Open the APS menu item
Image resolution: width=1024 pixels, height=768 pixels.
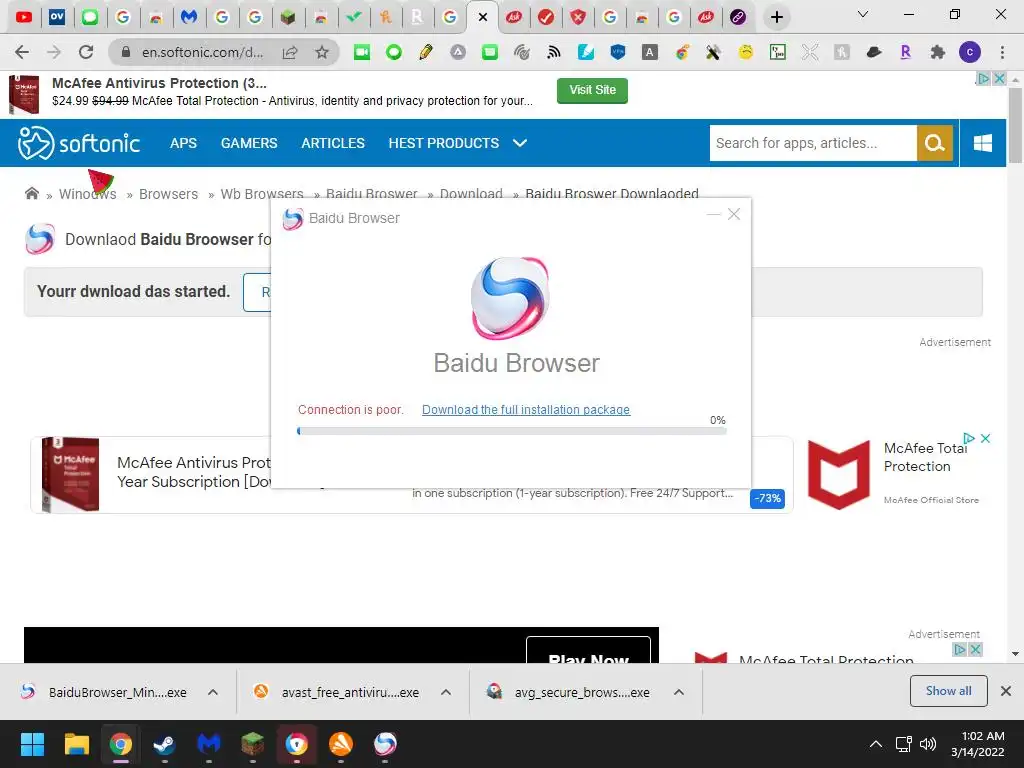coord(184,143)
